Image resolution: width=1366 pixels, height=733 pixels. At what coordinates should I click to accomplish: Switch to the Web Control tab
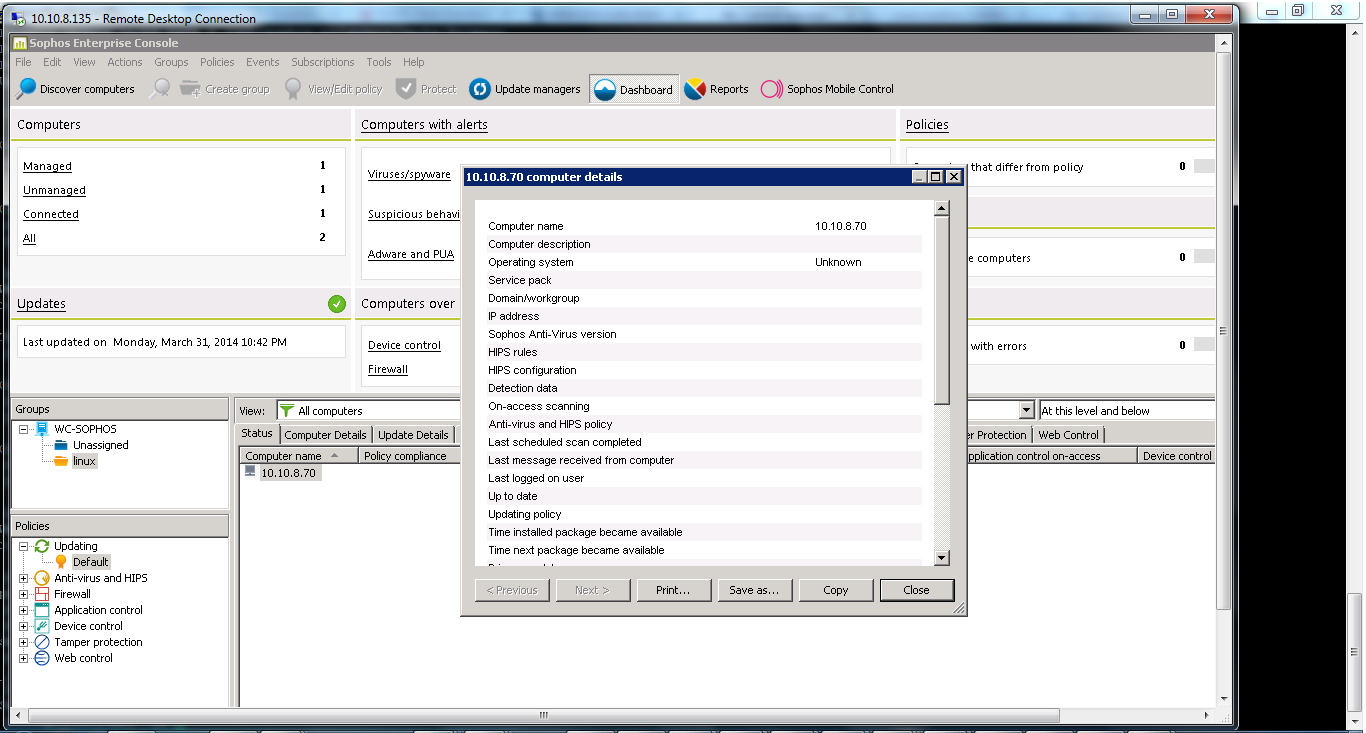click(x=1068, y=435)
